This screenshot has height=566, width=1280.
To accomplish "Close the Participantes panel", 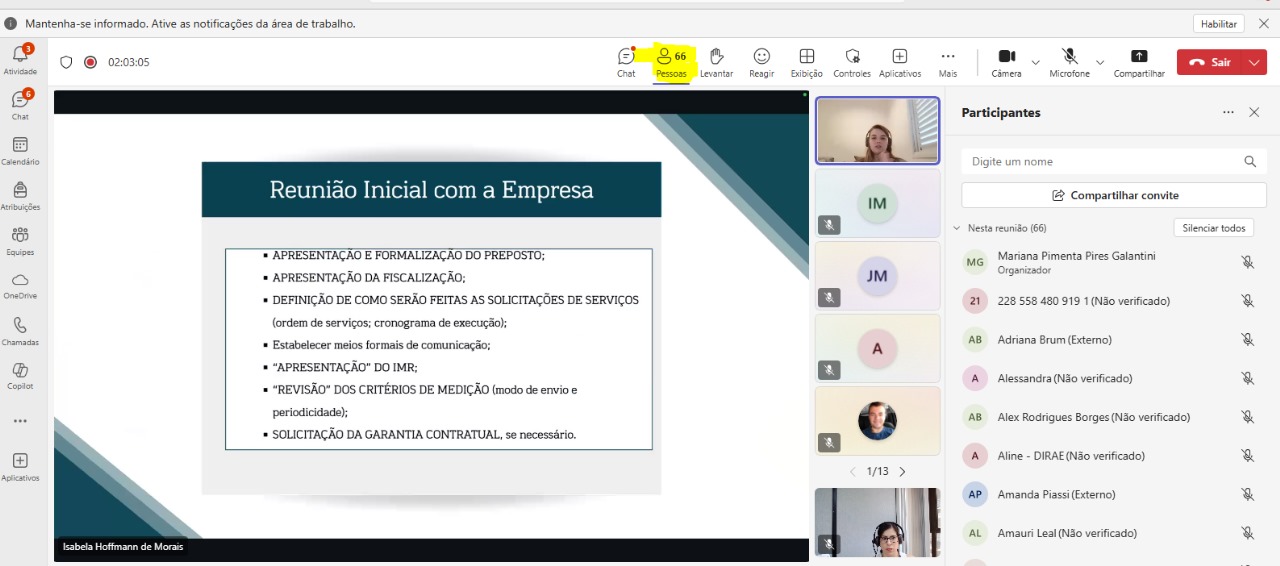I will [x=1254, y=113].
